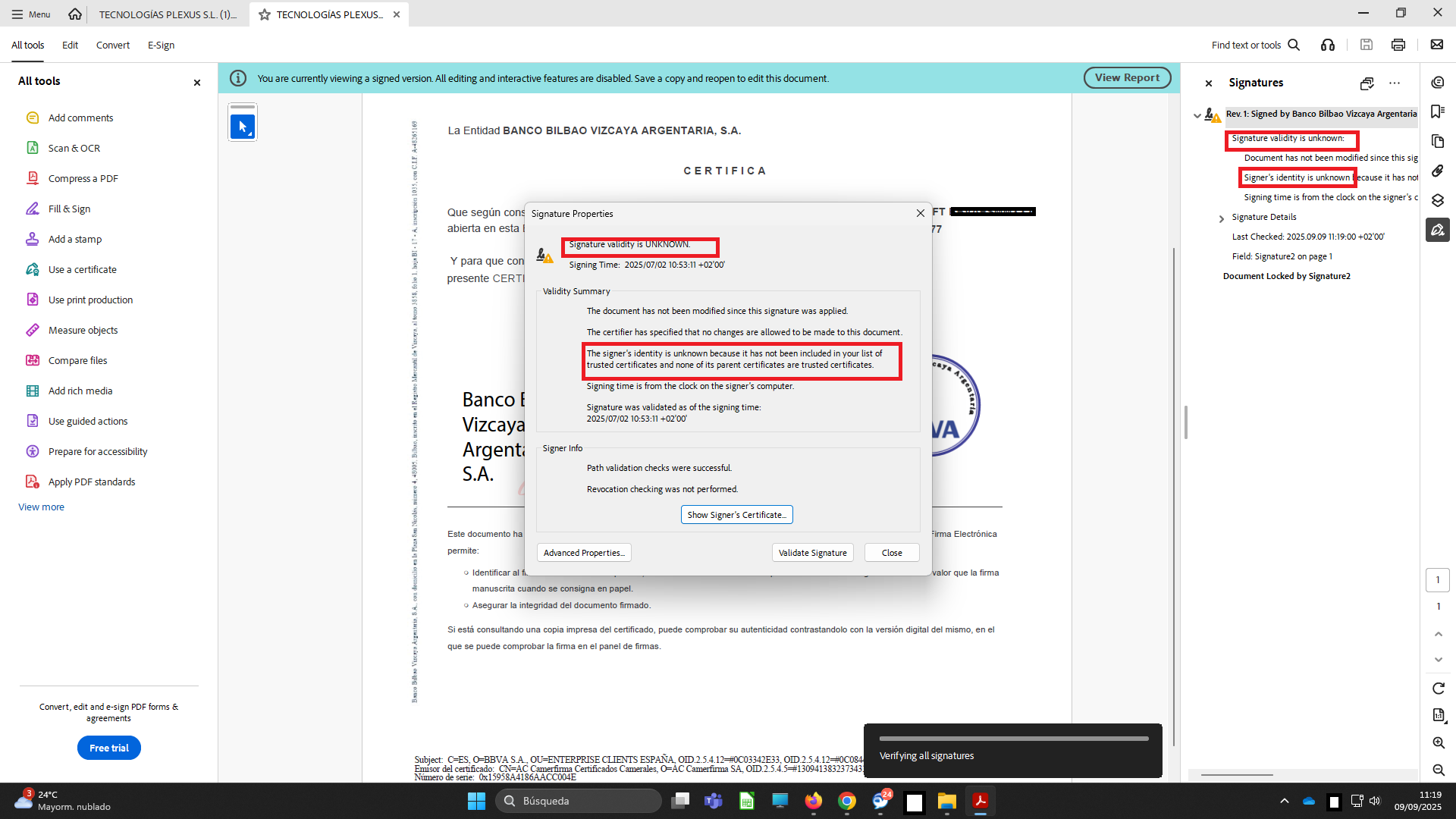This screenshot has width=1456, height=819.
Task: Click the Windows Start button
Action: coord(476,801)
